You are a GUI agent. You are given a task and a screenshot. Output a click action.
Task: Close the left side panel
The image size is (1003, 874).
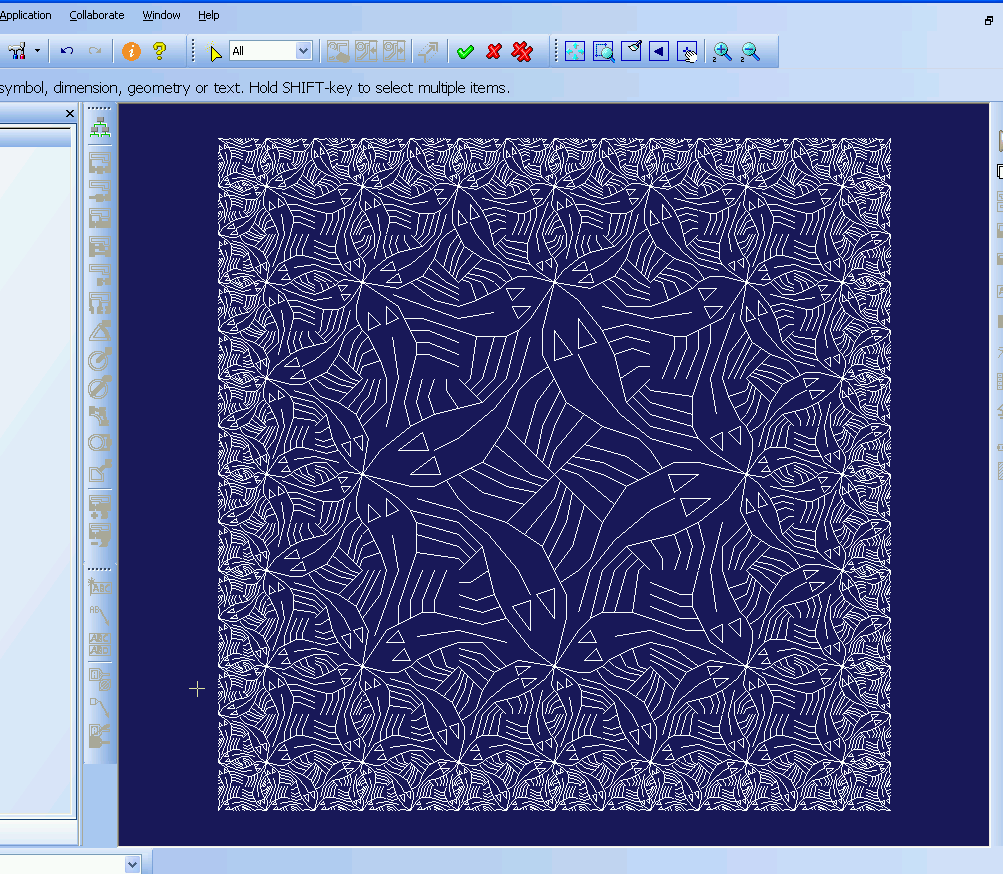click(x=70, y=114)
